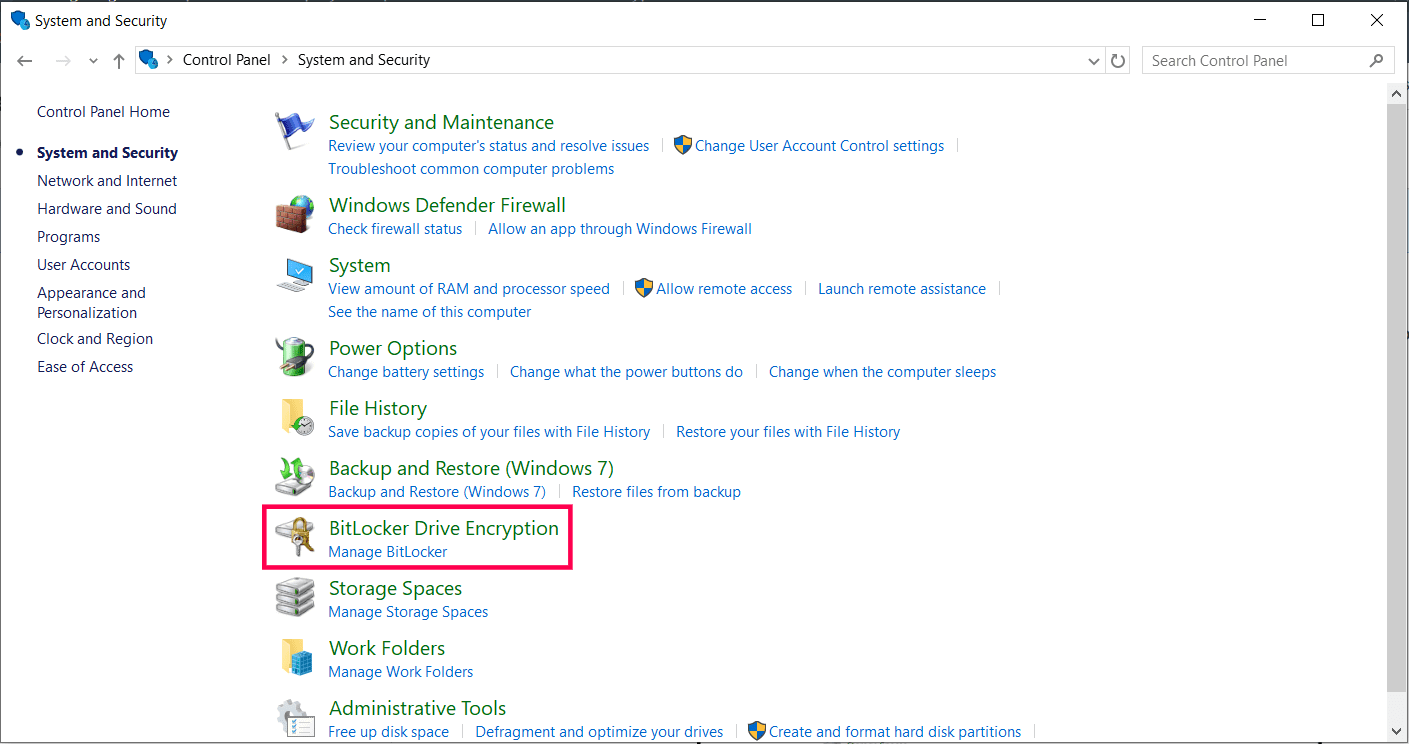Viewport: 1409px width, 744px height.
Task: Review your computer's status and resolve issues
Action: coord(489,146)
